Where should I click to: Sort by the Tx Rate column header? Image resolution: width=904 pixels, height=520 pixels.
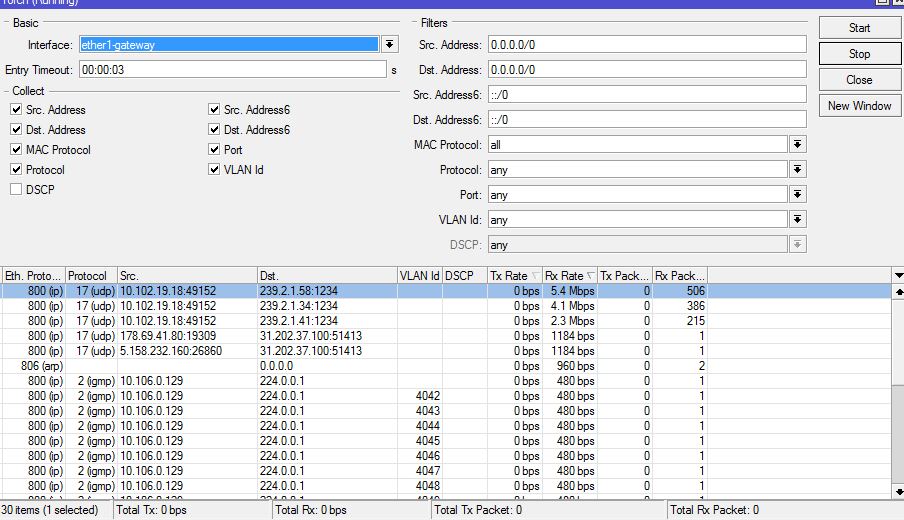click(512, 275)
